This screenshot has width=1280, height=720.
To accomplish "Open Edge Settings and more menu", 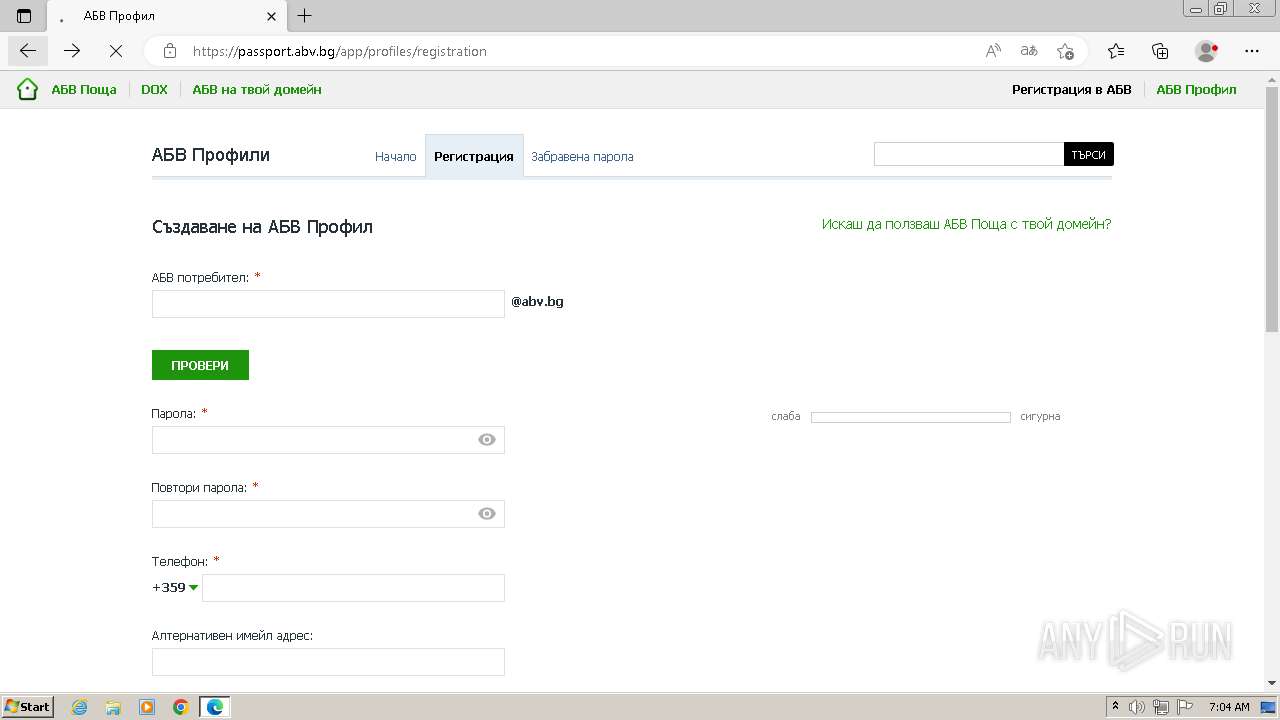I will (x=1252, y=51).
